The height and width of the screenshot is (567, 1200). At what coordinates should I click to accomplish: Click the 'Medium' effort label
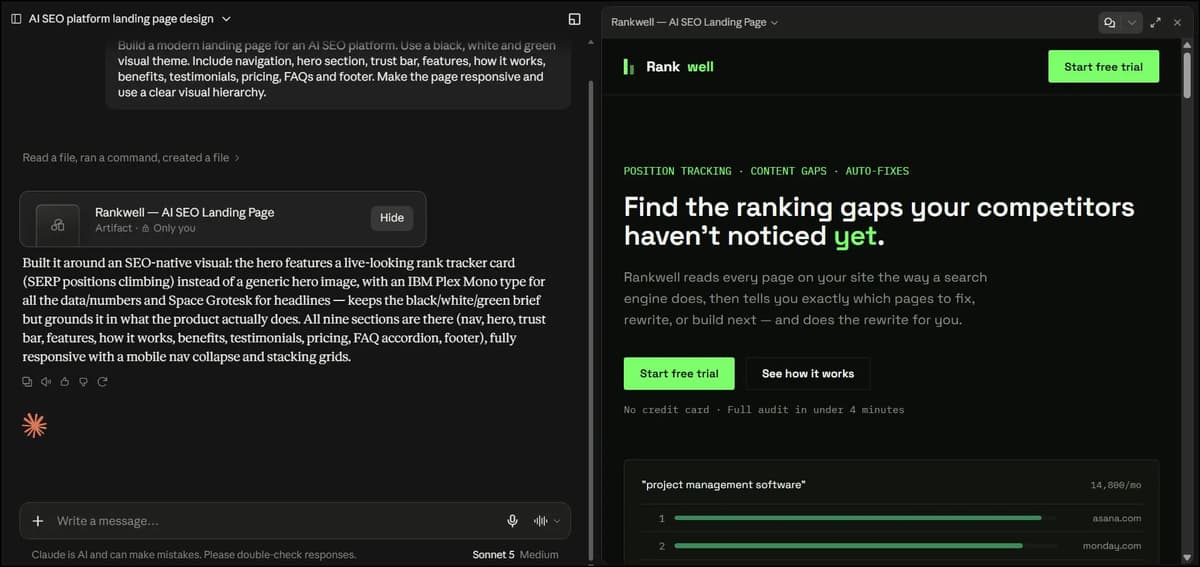coord(539,554)
